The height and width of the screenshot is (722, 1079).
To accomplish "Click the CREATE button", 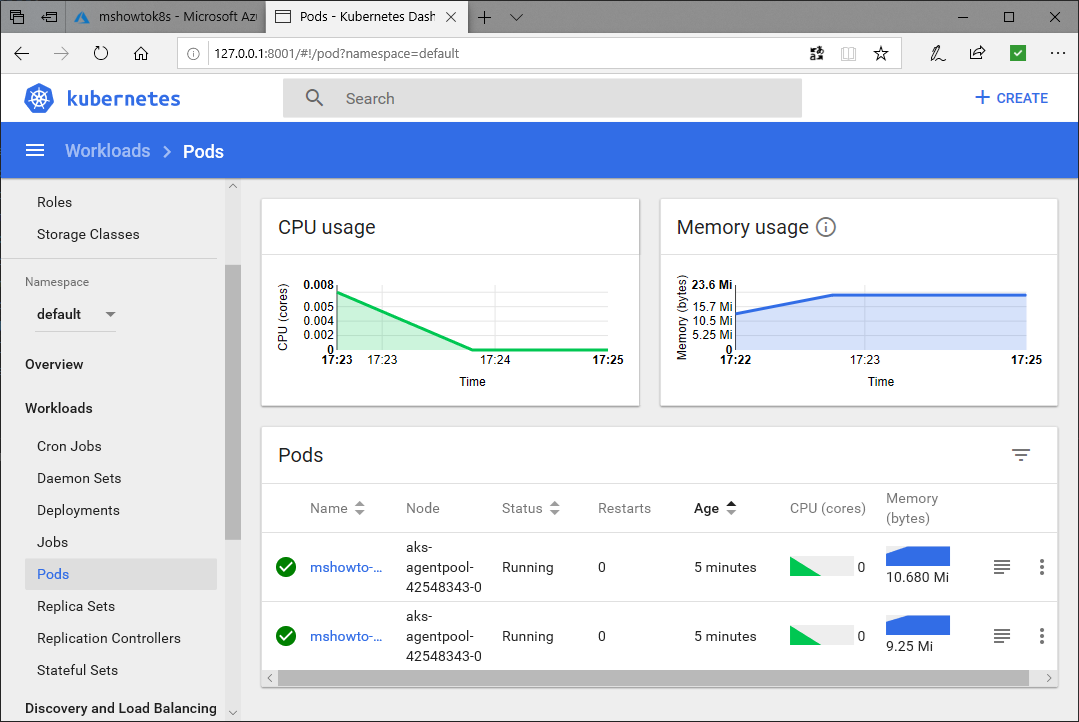I will click(x=1011, y=98).
